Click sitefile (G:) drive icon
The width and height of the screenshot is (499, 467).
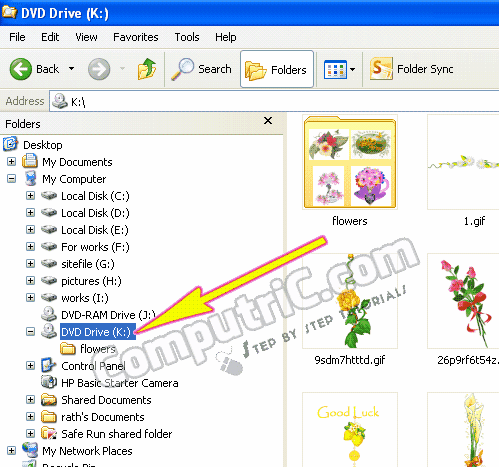49,264
